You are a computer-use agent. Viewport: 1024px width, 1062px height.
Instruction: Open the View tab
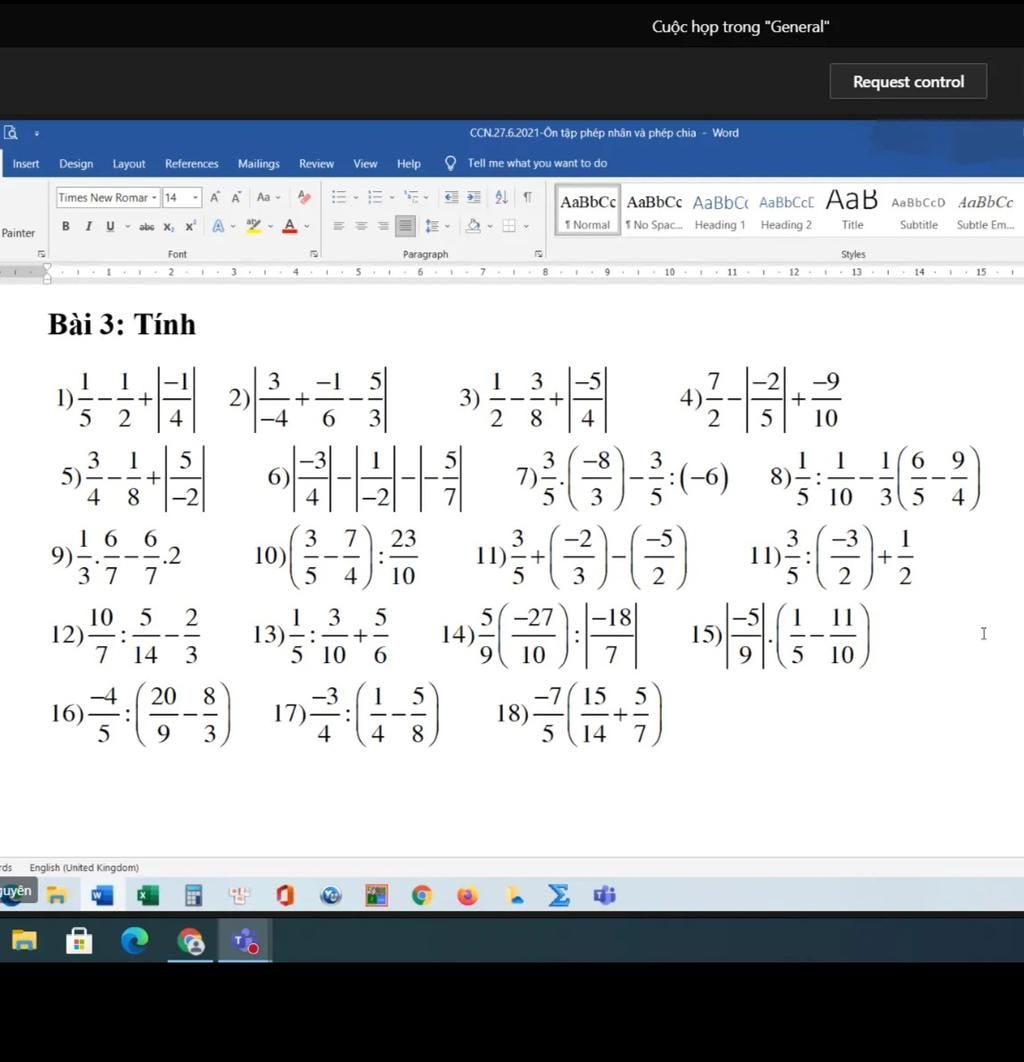[365, 163]
